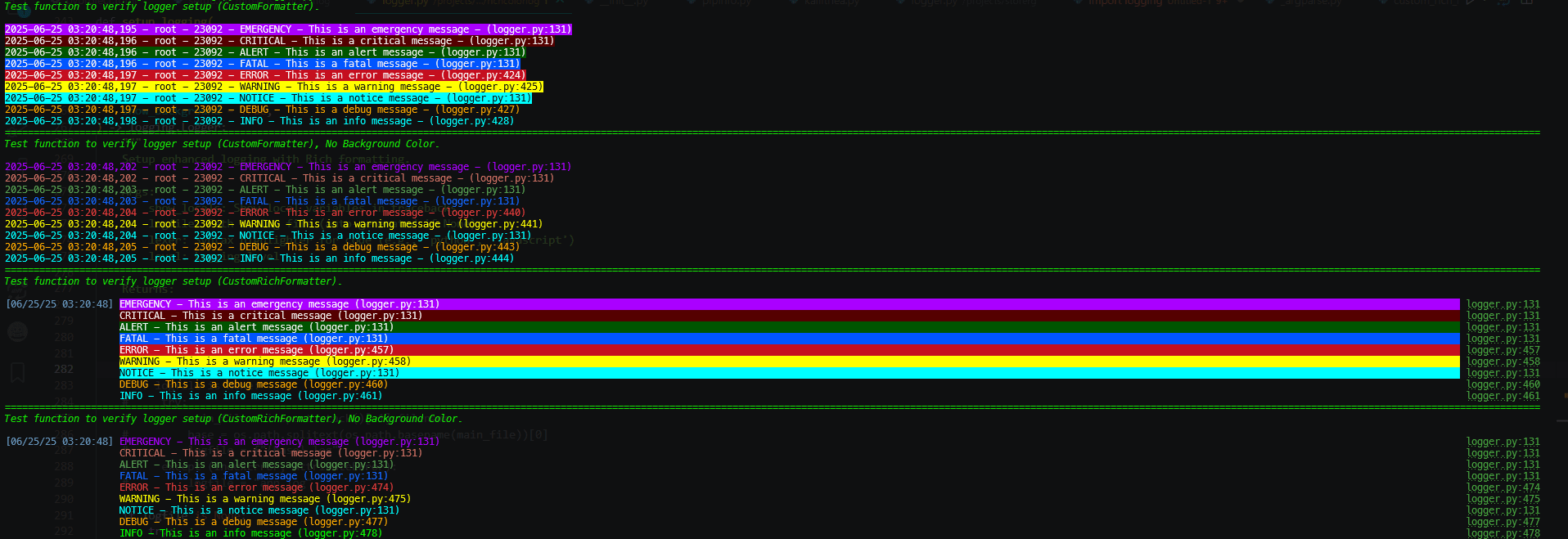Select the CRITICAL line timestamped 03:20:48,202

pyautogui.click(x=279, y=178)
